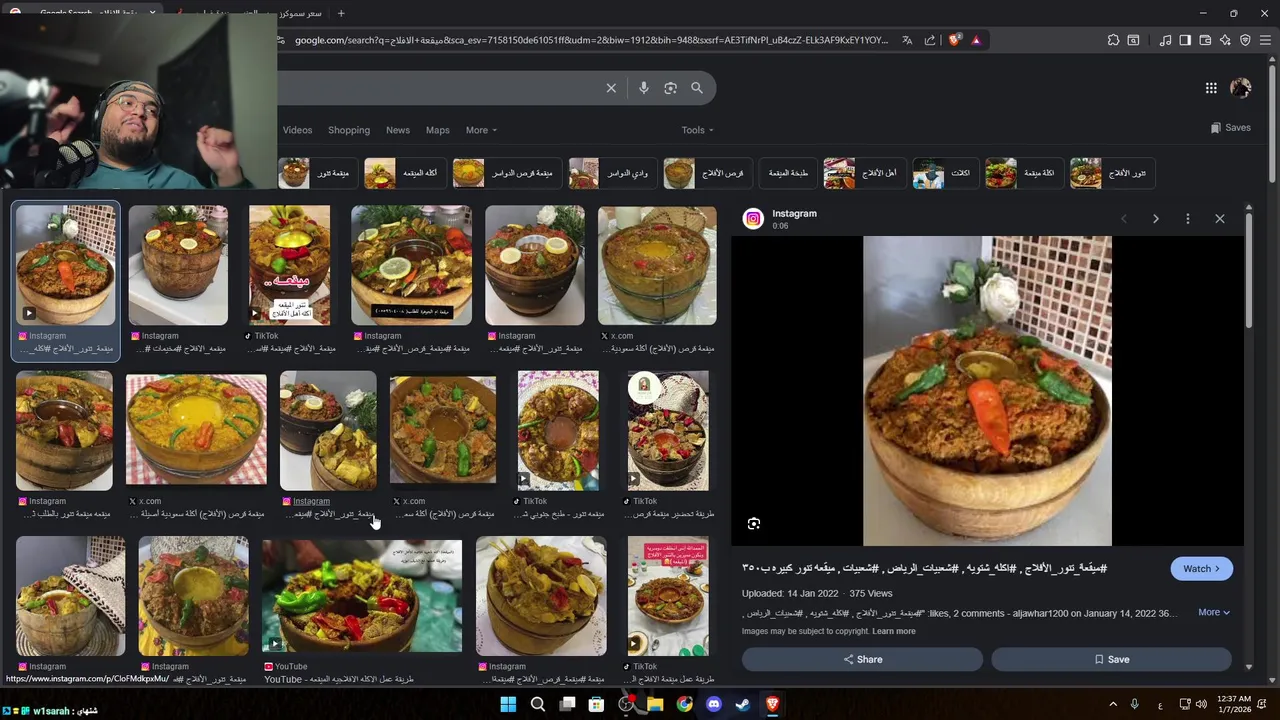This screenshot has width=1280, height=720.
Task: Click the Share button in preview
Action: tap(862, 659)
